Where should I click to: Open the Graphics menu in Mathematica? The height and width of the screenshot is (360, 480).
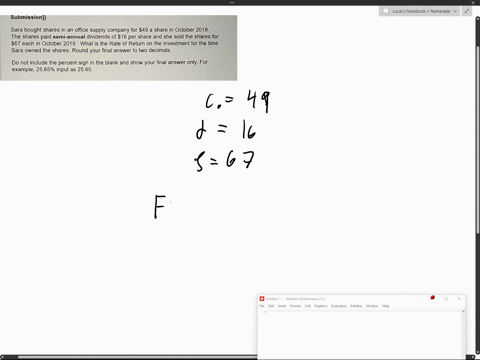pyautogui.click(x=321, y=306)
